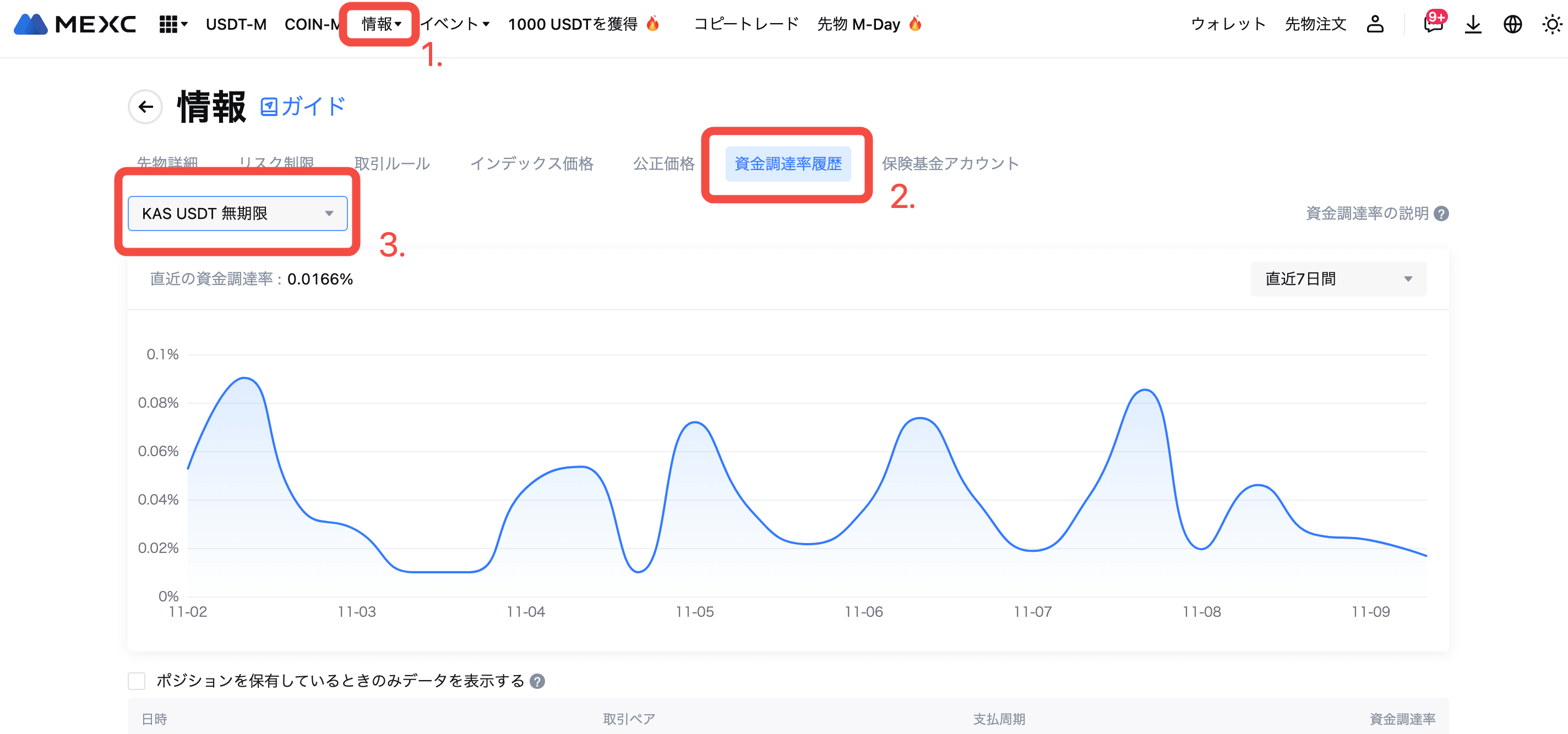Expand the KAS USDT 無期限 pair dropdown
The width and height of the screenshot is (1568, 734).
click(237, 213)
